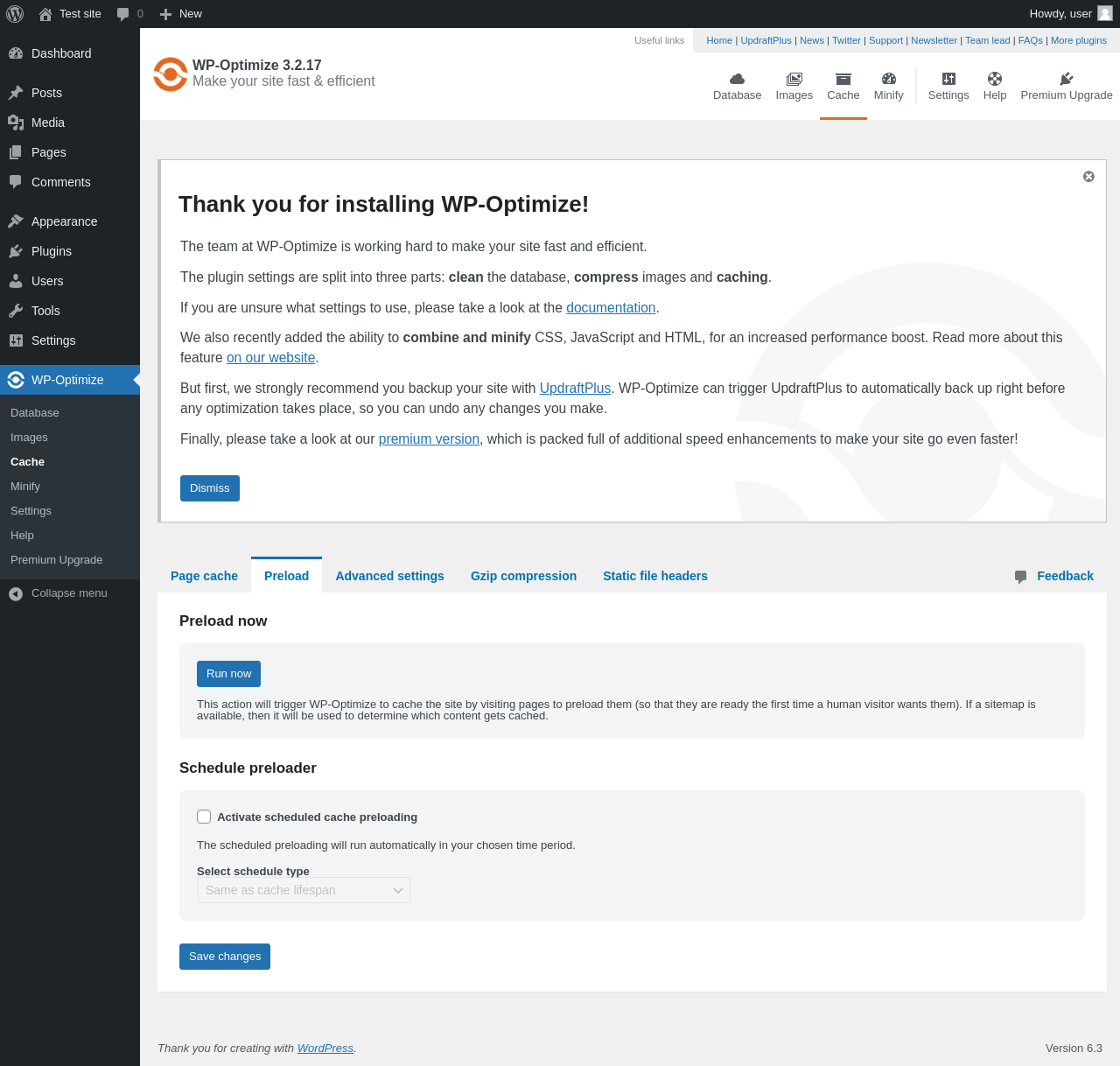
Task: Enable Activate scheduled cache preloading checkbox
Action: tap(204, 817)
